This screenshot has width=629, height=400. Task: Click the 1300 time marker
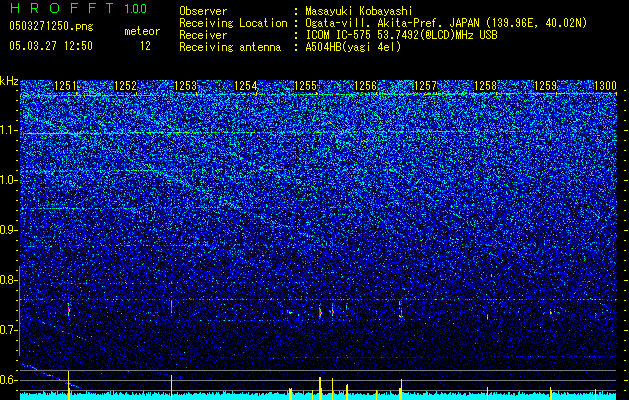pyautogui.click(x=605, y=86)
